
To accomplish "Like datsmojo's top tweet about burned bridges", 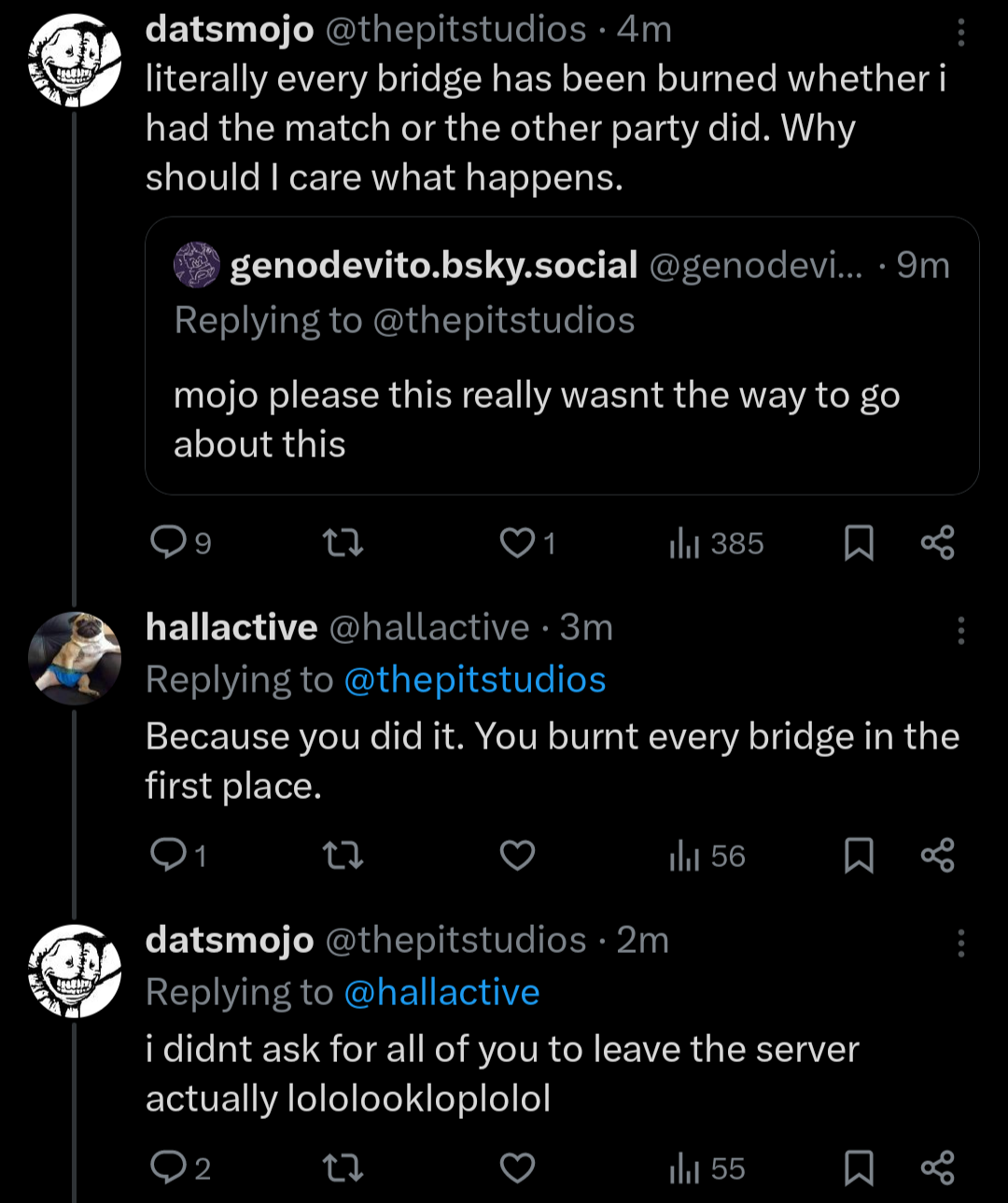I will 517,542.
